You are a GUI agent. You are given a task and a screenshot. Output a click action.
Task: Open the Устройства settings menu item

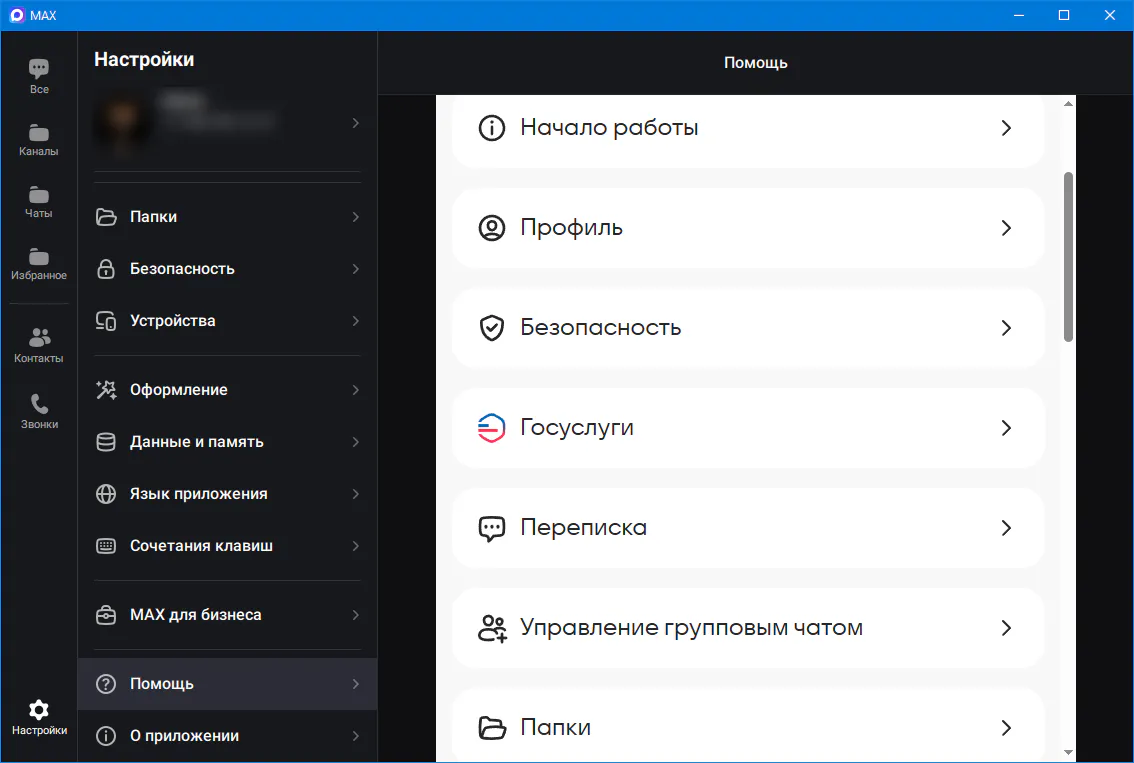[x=227, y=321]
